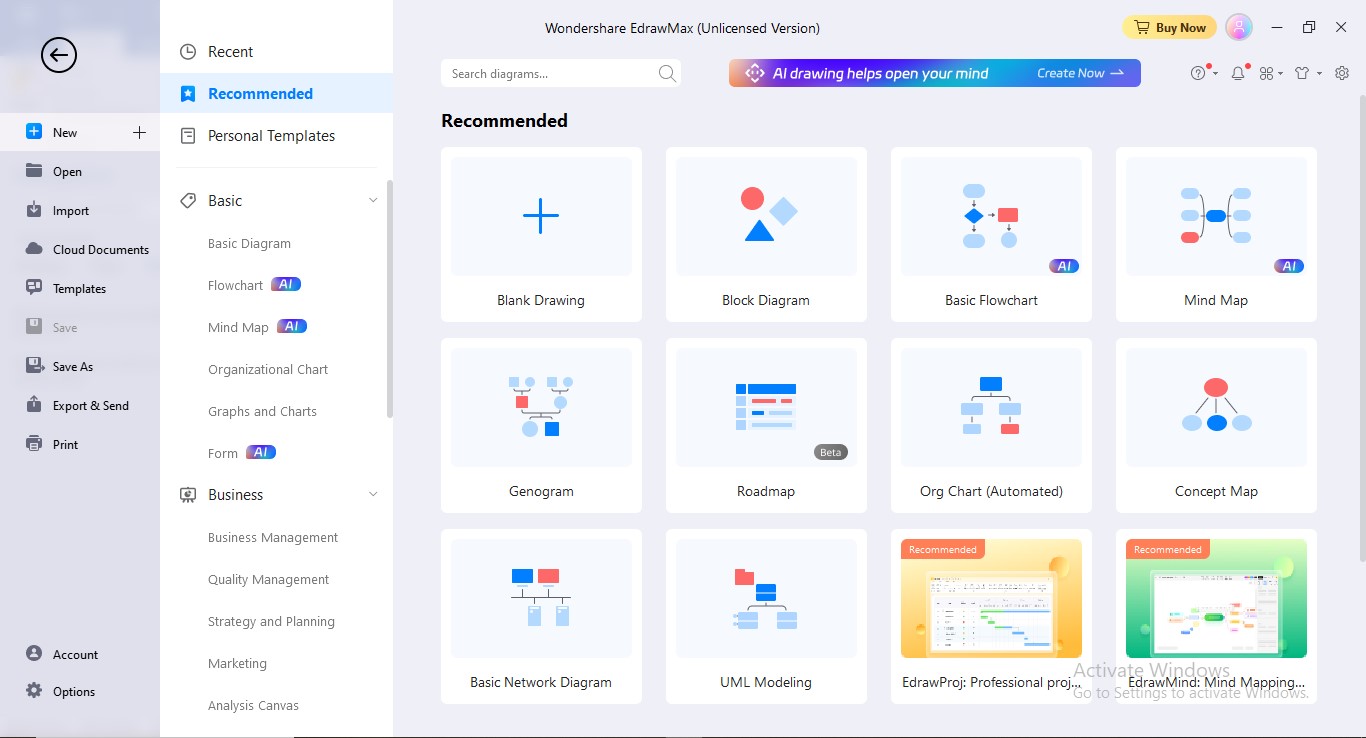Open the settings gear icon at top right
Image resolution: width=1366 pixels, height=738 pixels.
point(1342,73)
